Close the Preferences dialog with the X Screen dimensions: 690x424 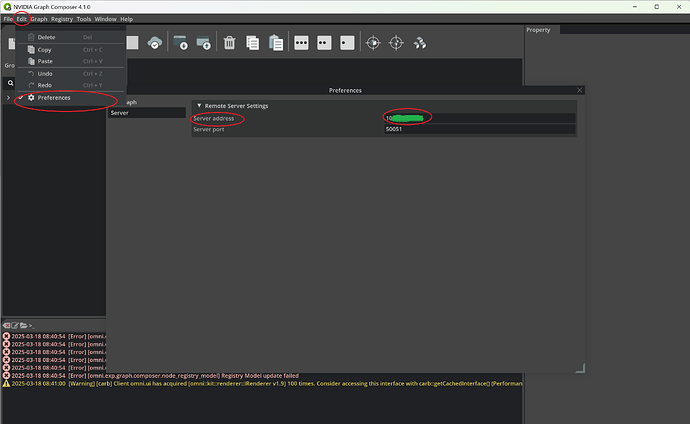(580, 90)
